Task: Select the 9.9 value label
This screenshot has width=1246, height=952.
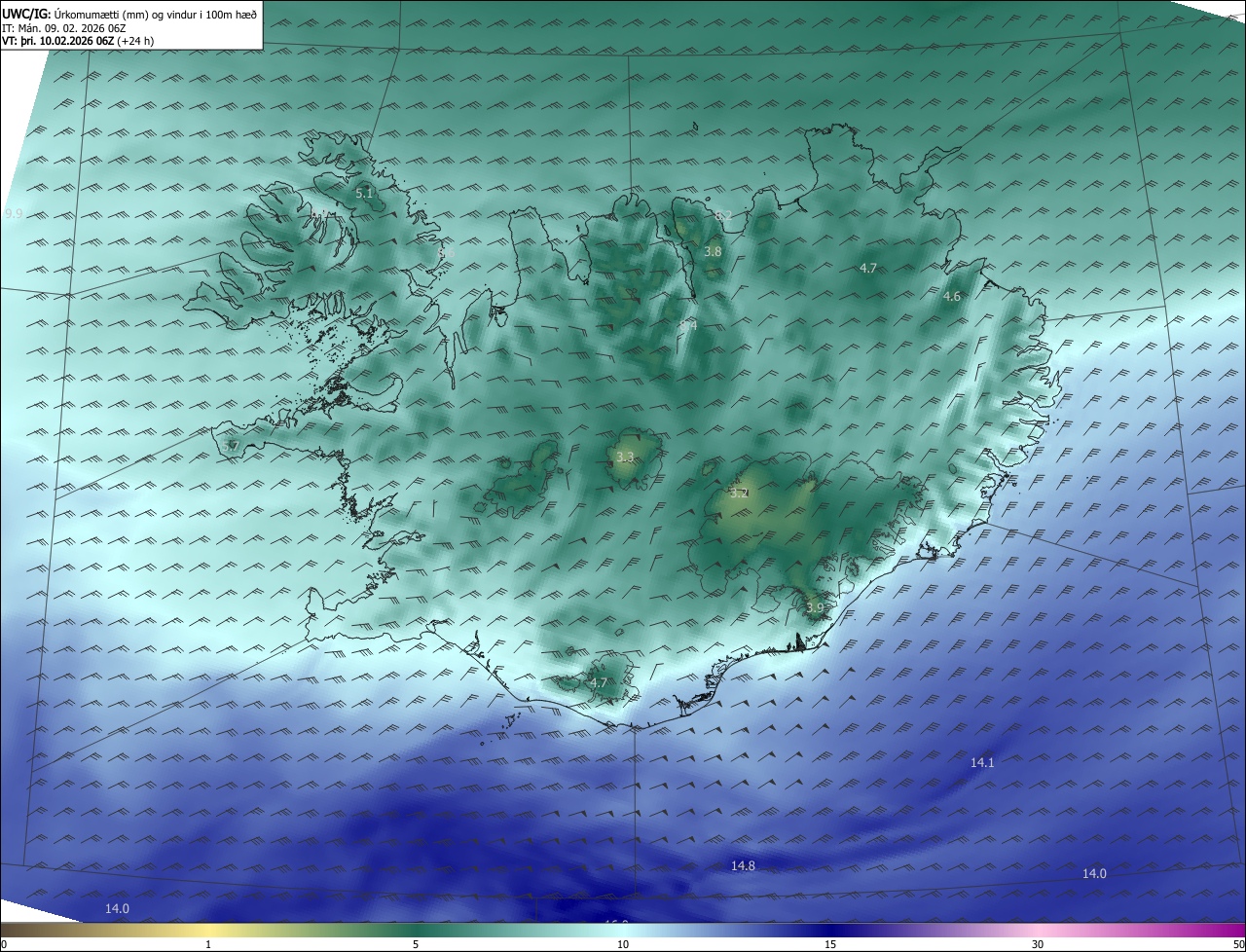Action: click(x=14, y=213)
